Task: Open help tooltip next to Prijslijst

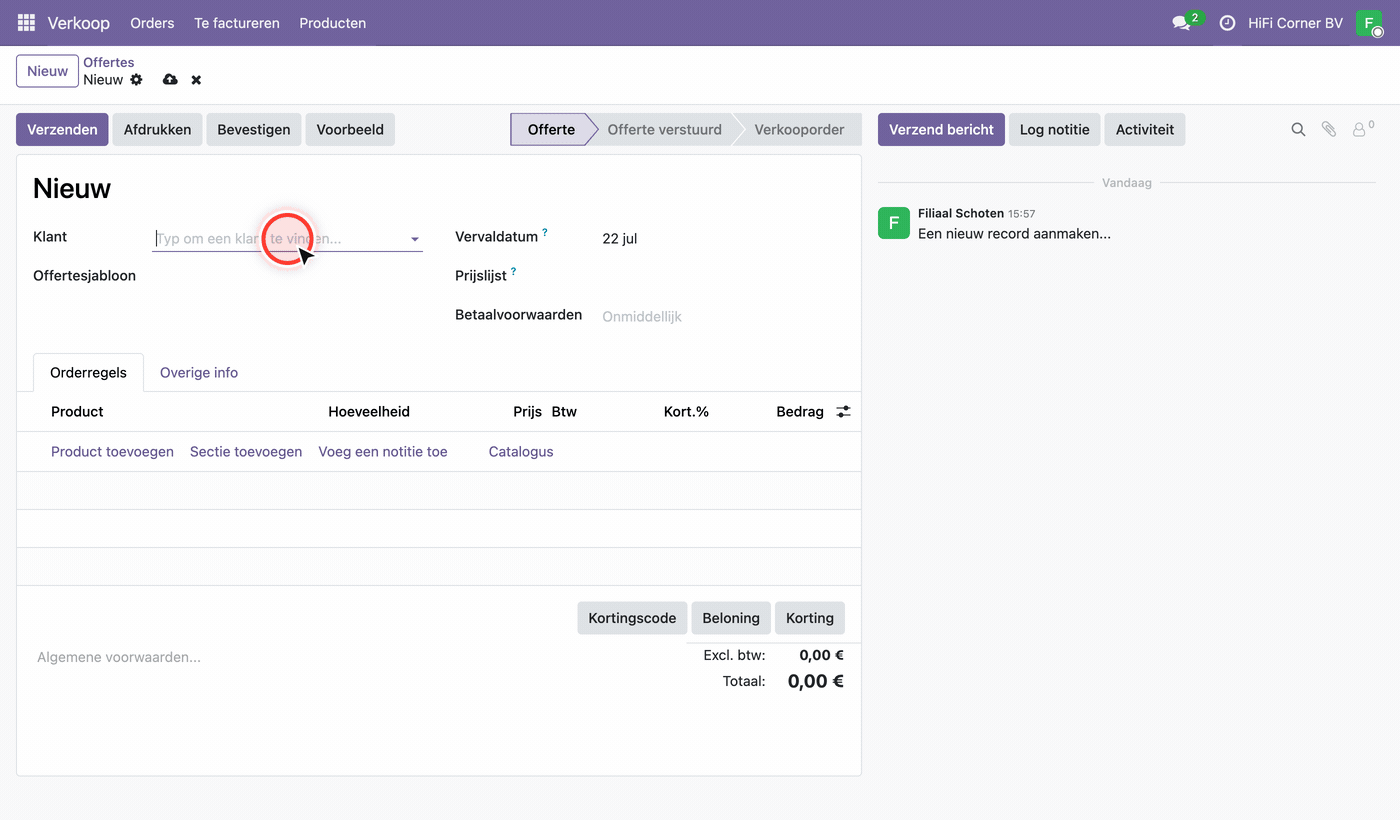Action: 514,271
